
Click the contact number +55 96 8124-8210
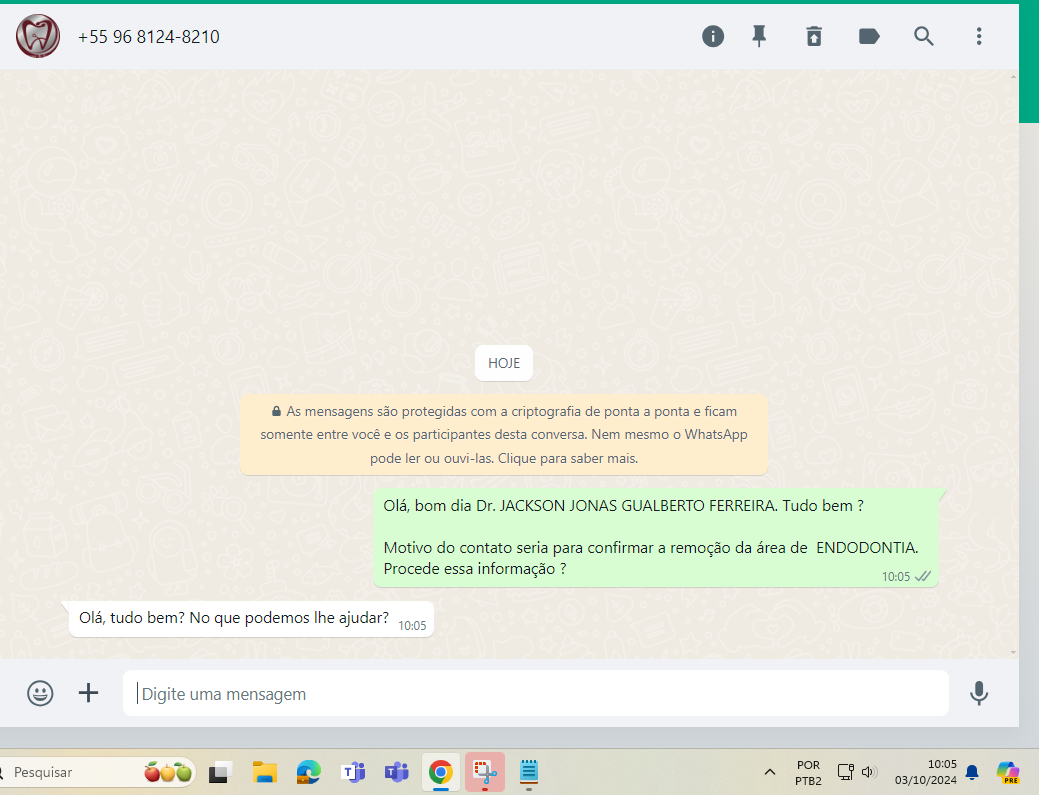tap(148, 37)
